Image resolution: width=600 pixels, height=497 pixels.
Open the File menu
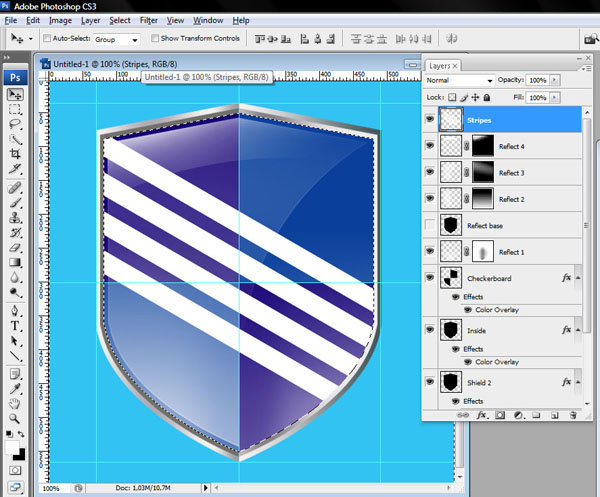(x=11, y=20)
